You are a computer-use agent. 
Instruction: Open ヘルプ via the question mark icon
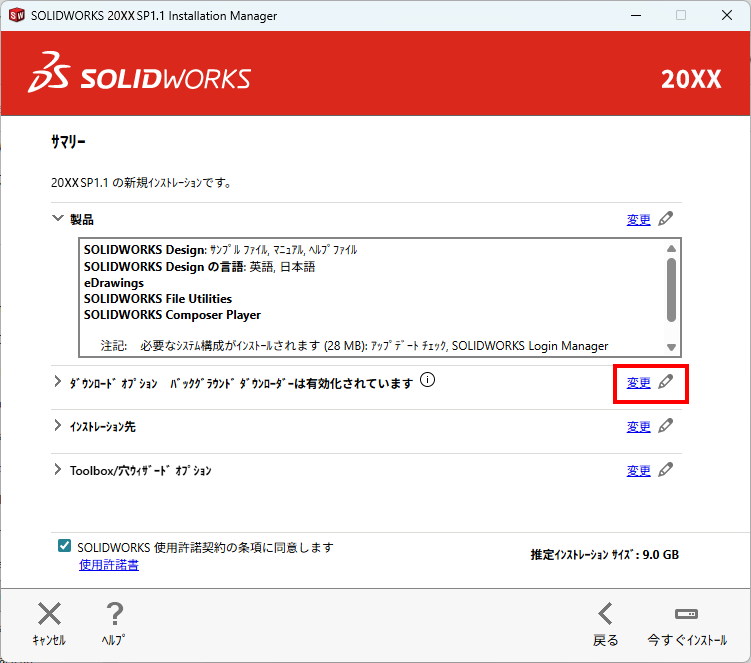tap(114, 614)
